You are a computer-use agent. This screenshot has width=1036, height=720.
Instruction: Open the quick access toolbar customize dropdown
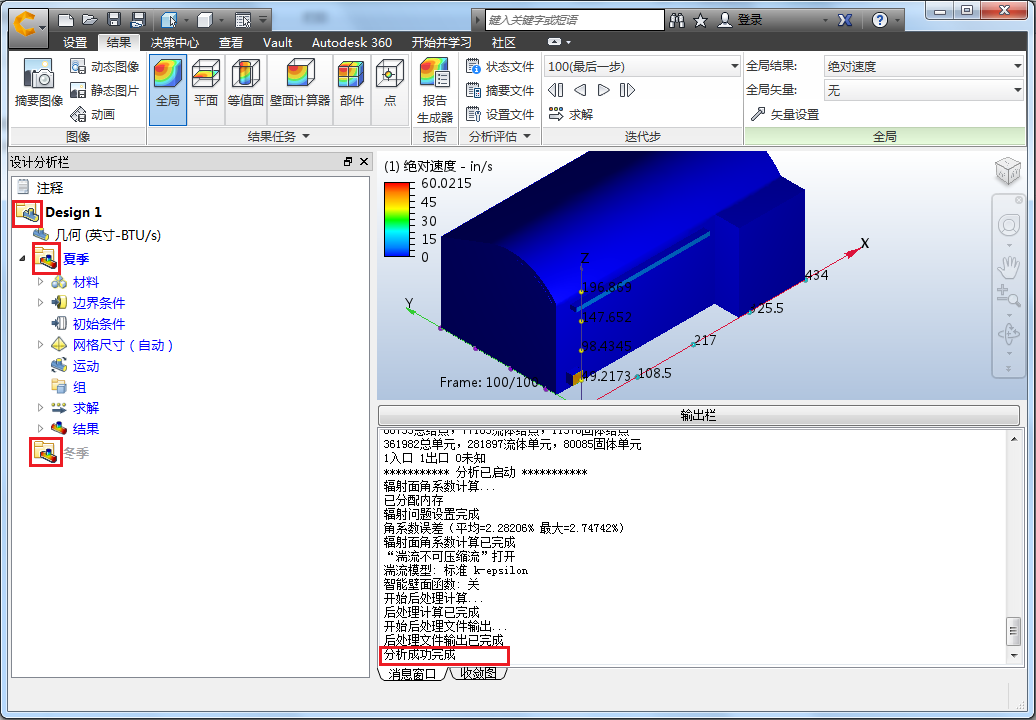[263, 20]
